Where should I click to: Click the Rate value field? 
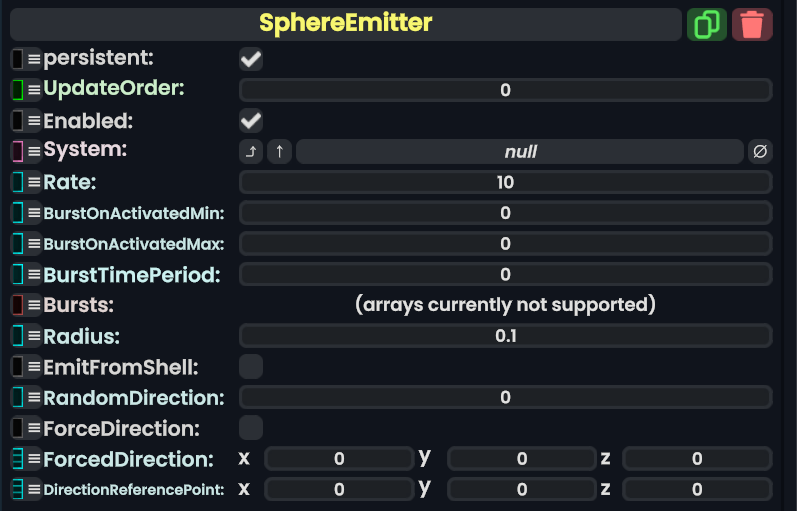pos(505,182)
